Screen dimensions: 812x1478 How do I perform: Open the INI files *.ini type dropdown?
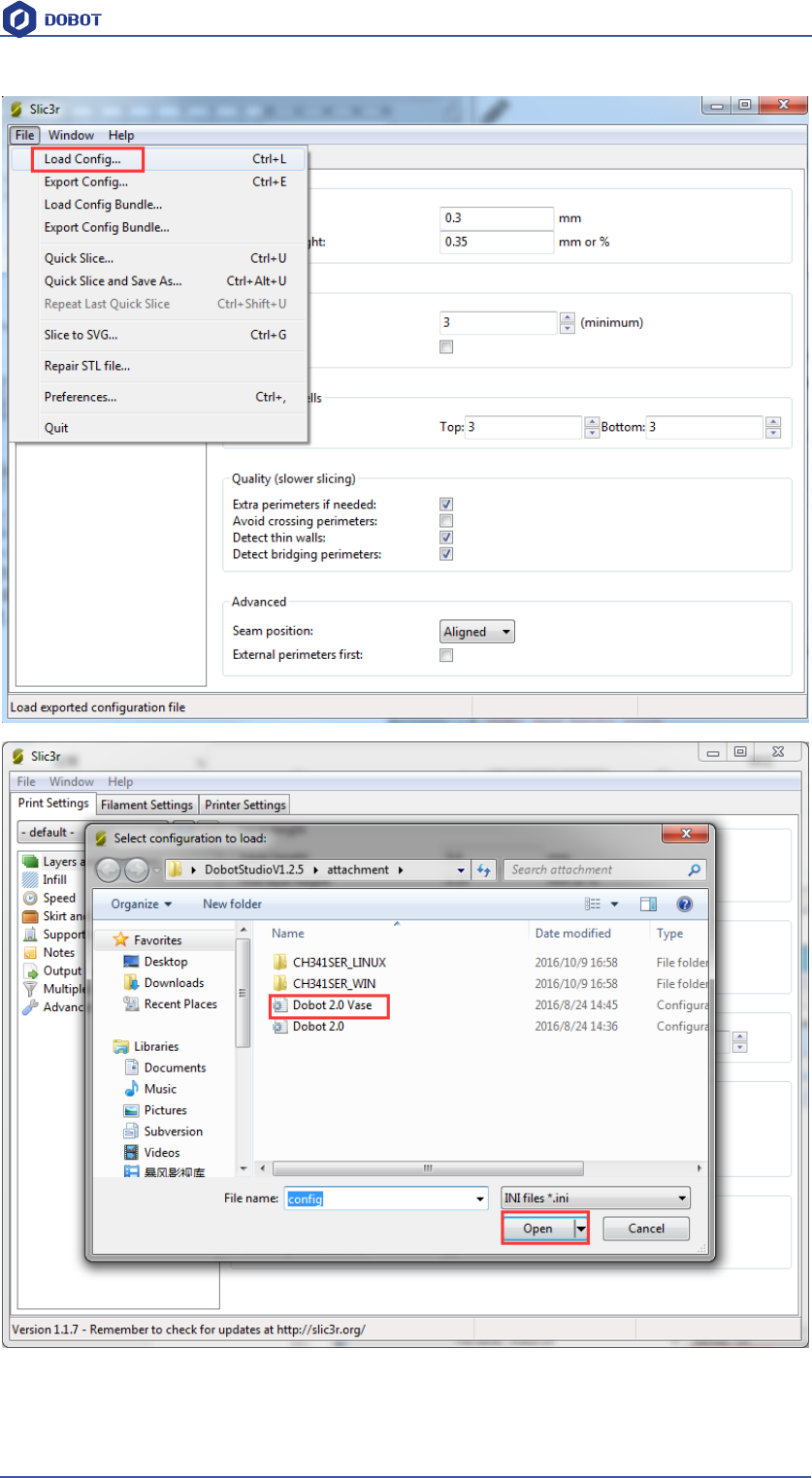click(x=596, y=1199)
